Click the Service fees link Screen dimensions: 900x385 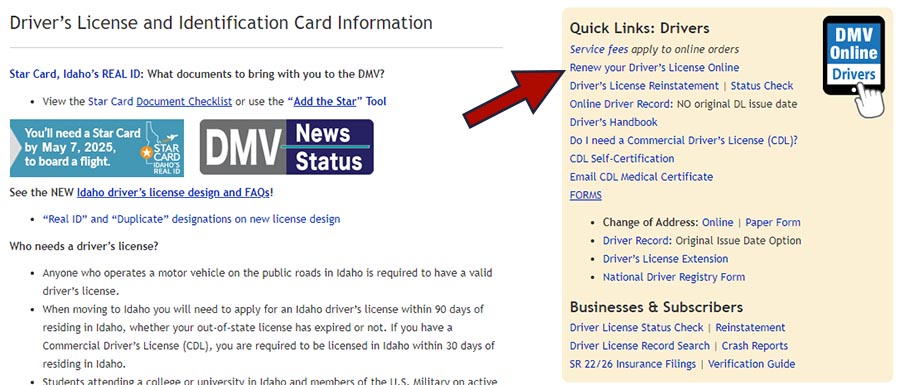[599, 49]
